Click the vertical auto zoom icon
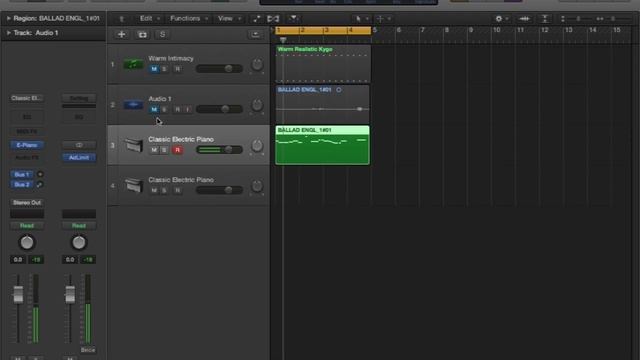 [545, 19]
